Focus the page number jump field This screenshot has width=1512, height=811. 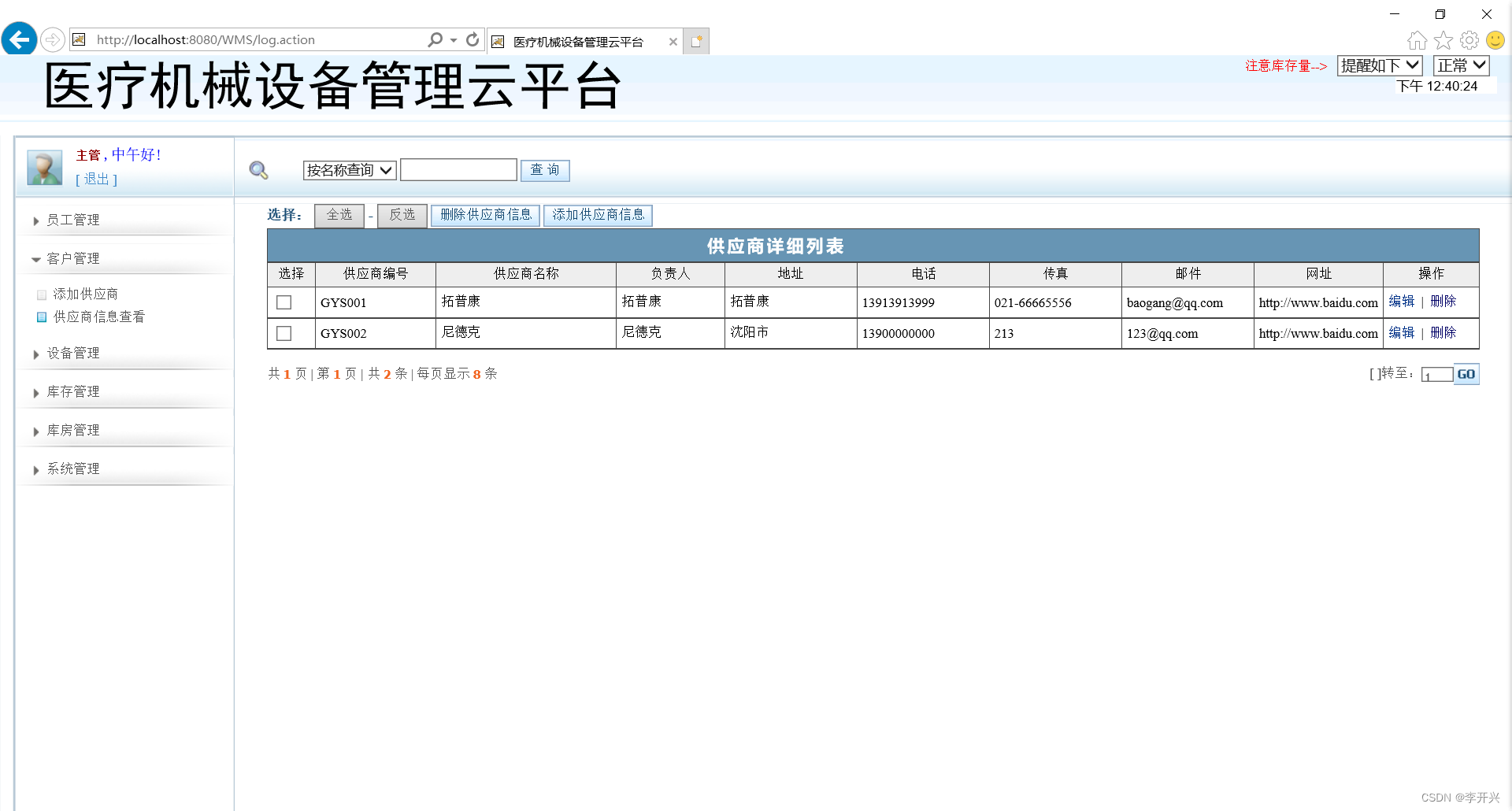click(x=1437, y=375)
